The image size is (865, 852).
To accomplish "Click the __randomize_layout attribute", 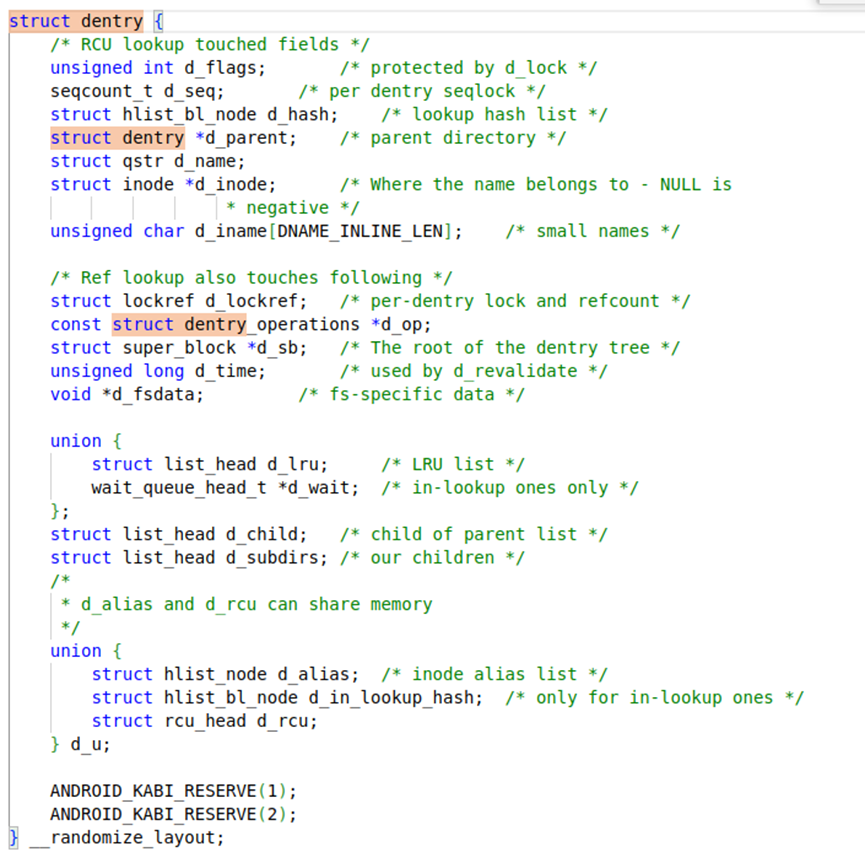I will pyautogui.click(x=122, y=838).
